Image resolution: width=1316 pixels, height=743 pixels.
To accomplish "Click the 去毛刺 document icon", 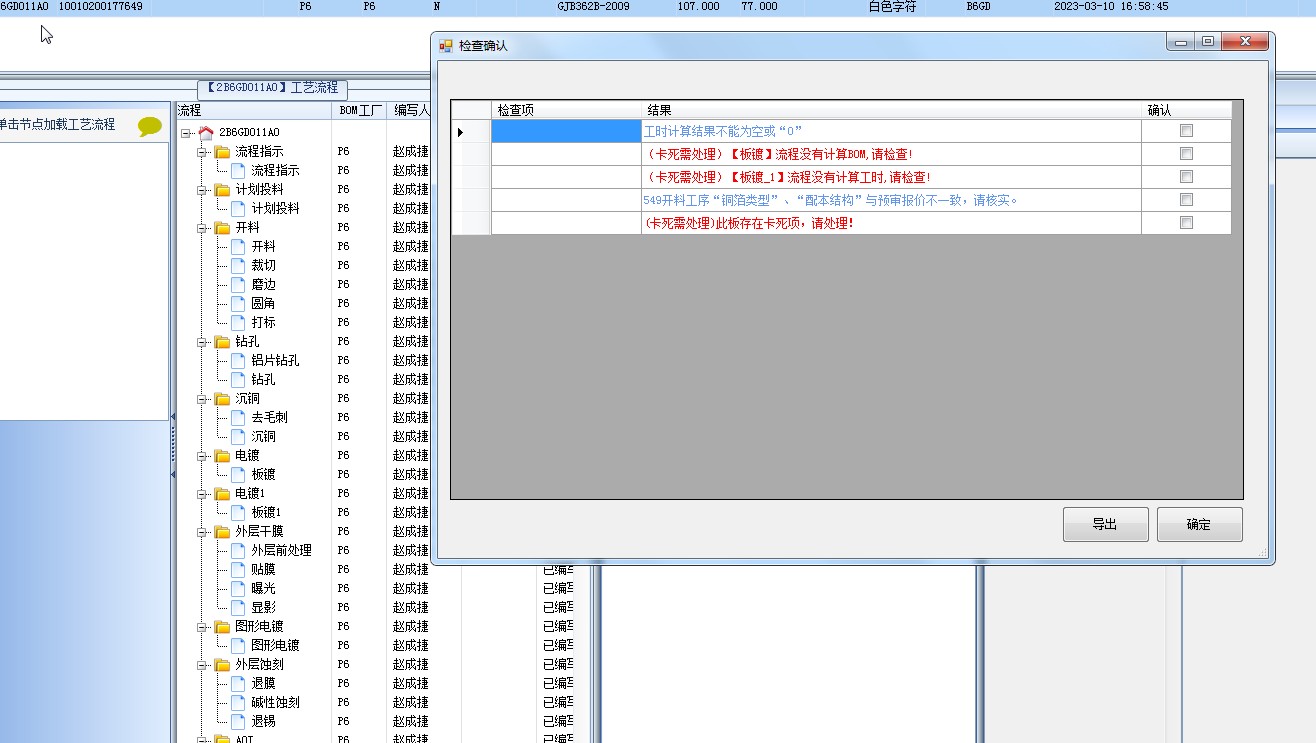I will click(x=238, y=417).
